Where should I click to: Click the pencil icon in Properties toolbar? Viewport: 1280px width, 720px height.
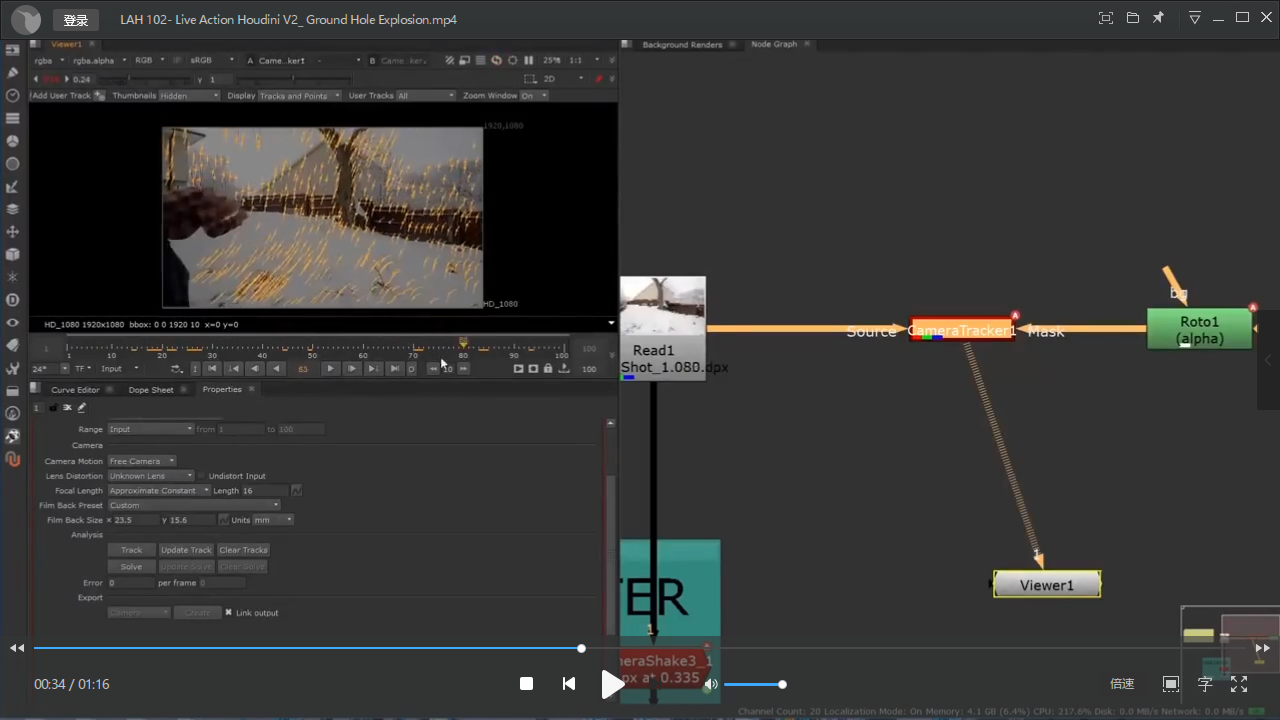pos(82,408)
